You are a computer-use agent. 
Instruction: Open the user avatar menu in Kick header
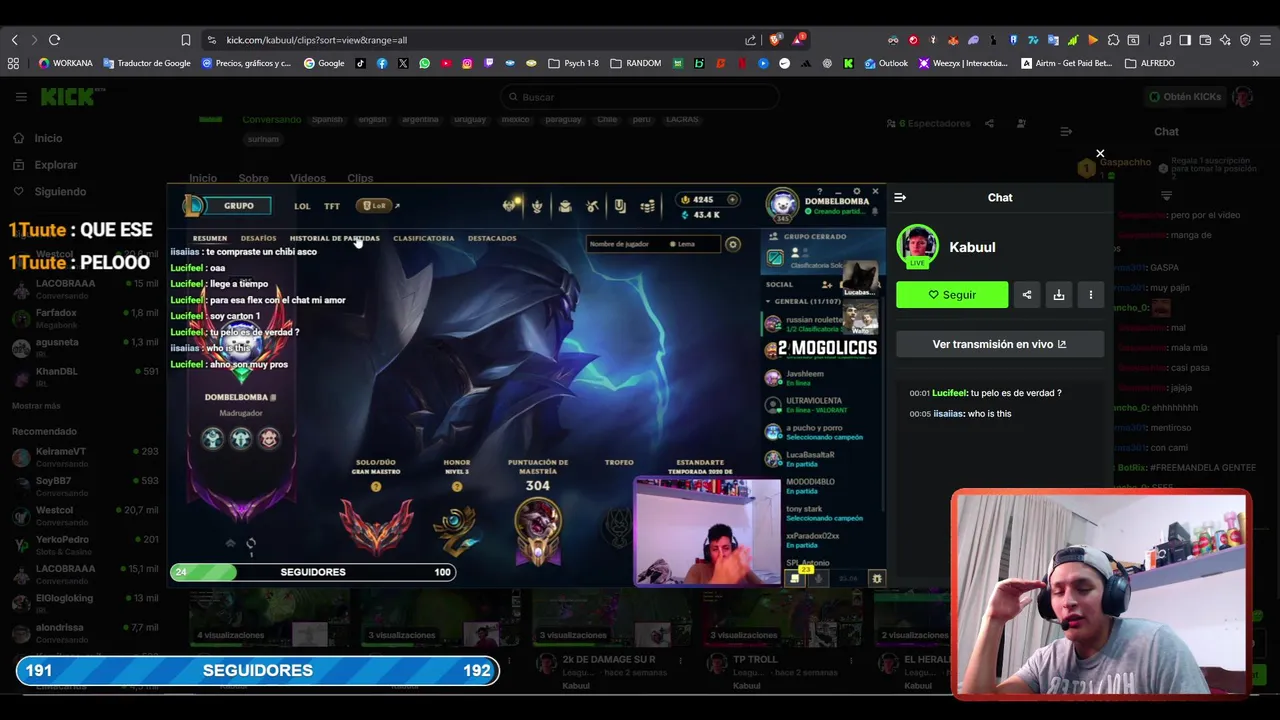tap(1243, 97)
